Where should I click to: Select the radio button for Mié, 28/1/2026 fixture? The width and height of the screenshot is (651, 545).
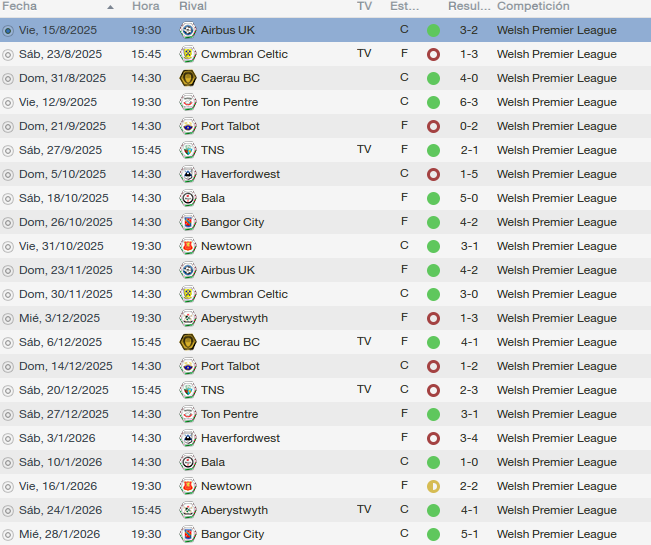7,534
